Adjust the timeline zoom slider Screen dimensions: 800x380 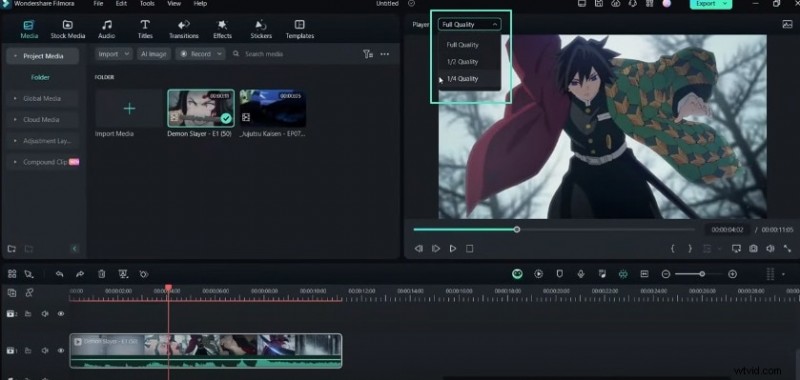click(x=698, y=274)
